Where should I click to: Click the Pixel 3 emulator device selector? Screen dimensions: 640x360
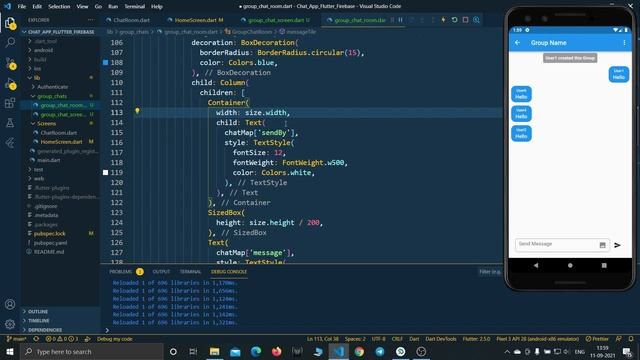(538, 339)
